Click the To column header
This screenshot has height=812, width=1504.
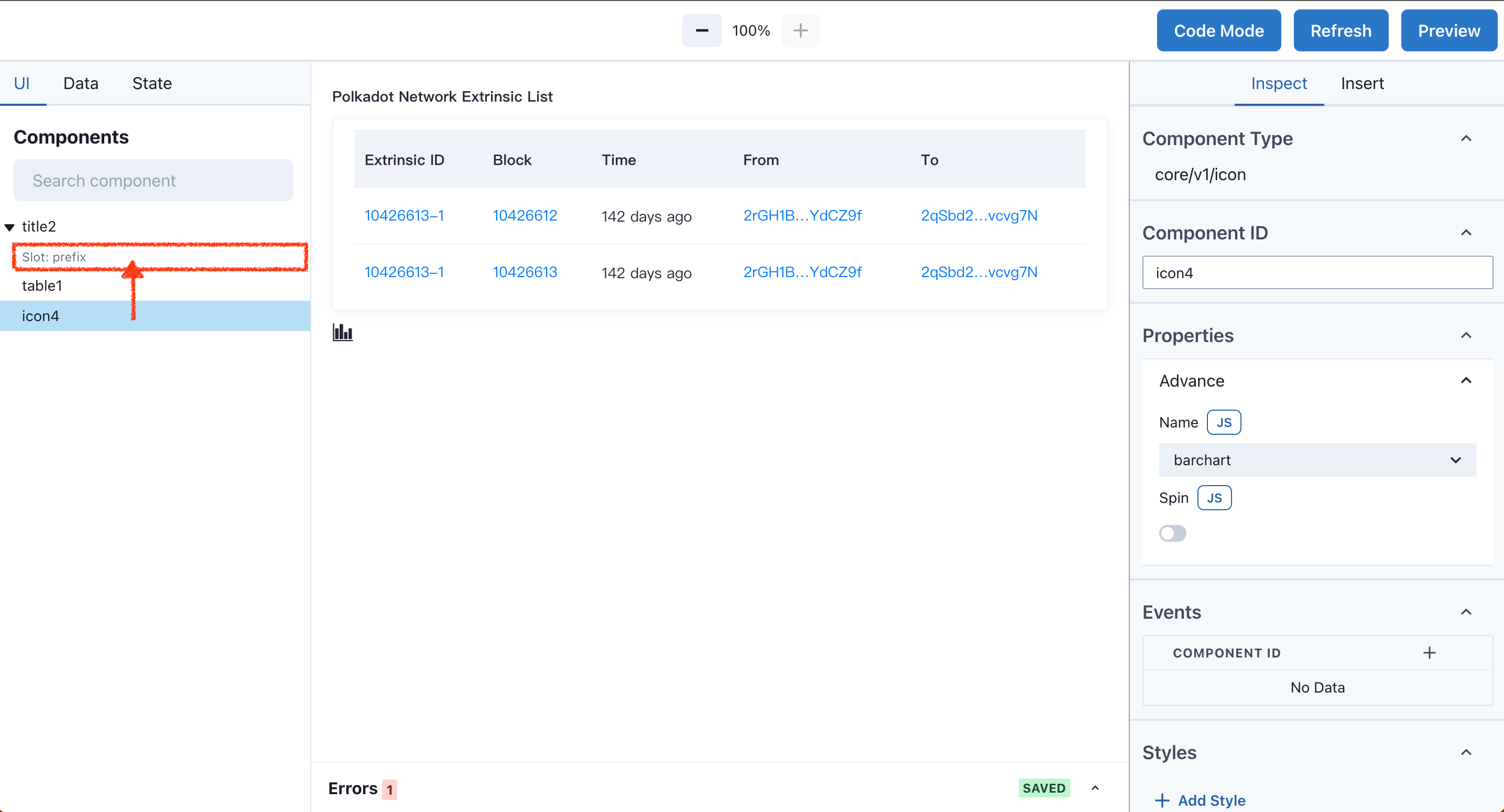[x=930, y=160]
